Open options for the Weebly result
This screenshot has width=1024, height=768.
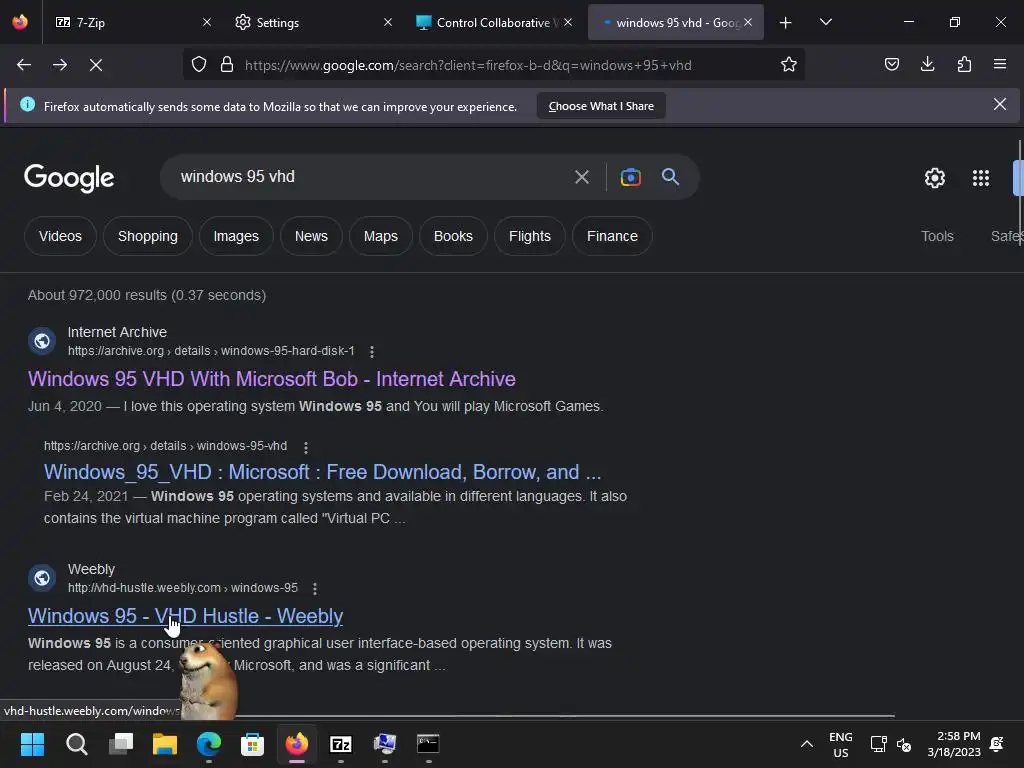click(315, 588)
